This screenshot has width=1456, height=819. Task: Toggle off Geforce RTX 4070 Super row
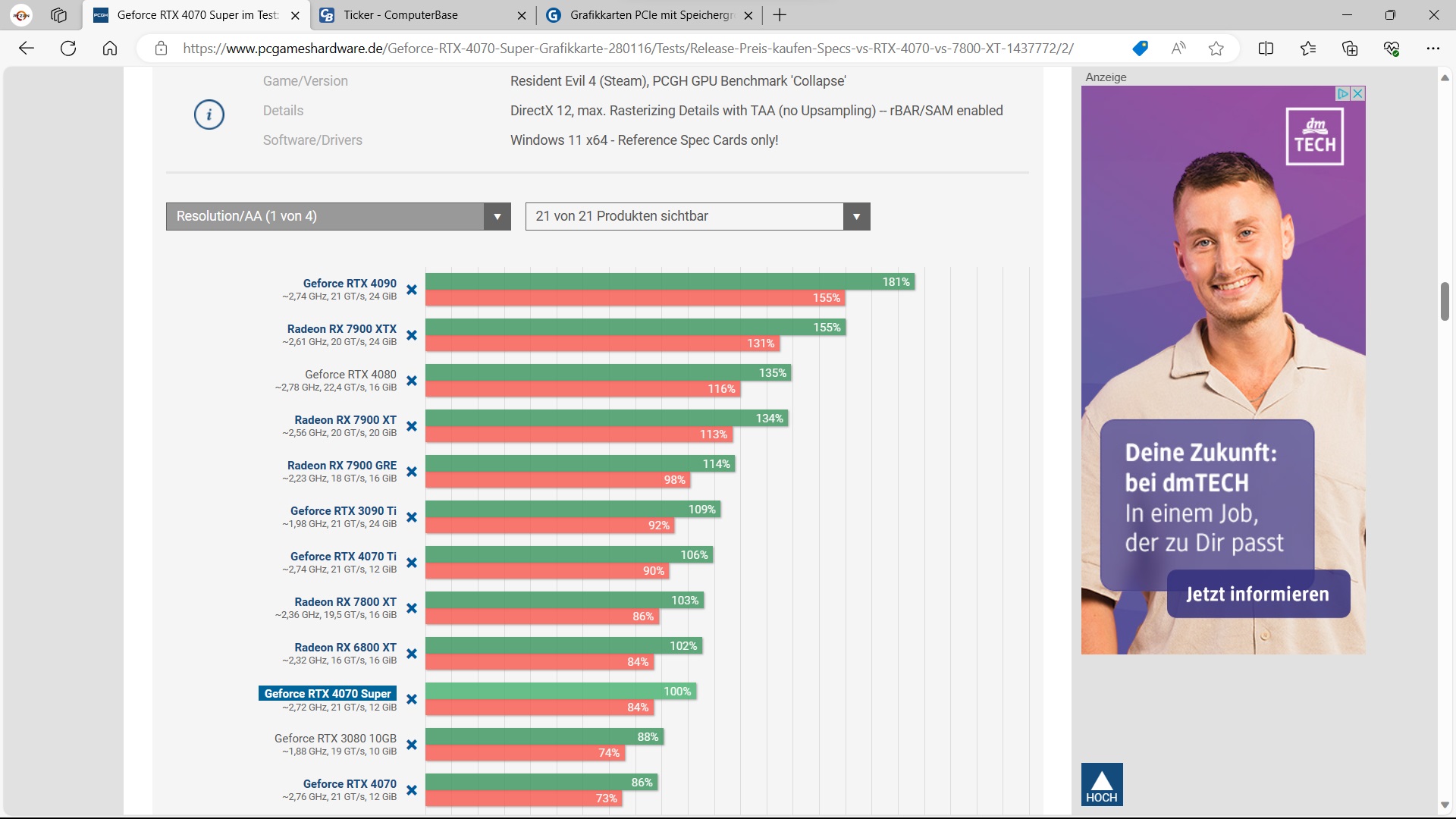click(412, 699)
